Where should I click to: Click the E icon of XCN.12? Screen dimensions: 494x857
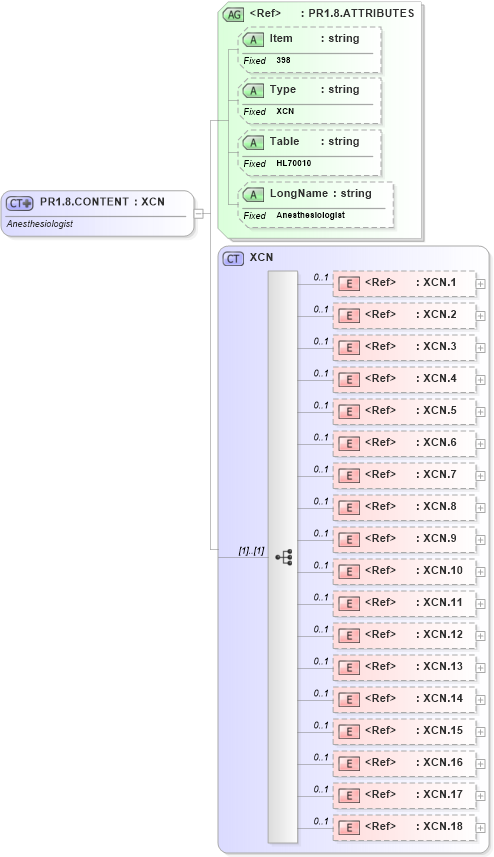coord(349,636)
